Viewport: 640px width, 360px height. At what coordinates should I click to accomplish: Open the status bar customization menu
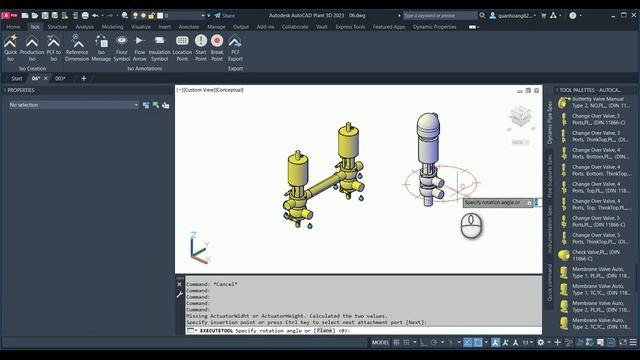(x=633, y=342)
